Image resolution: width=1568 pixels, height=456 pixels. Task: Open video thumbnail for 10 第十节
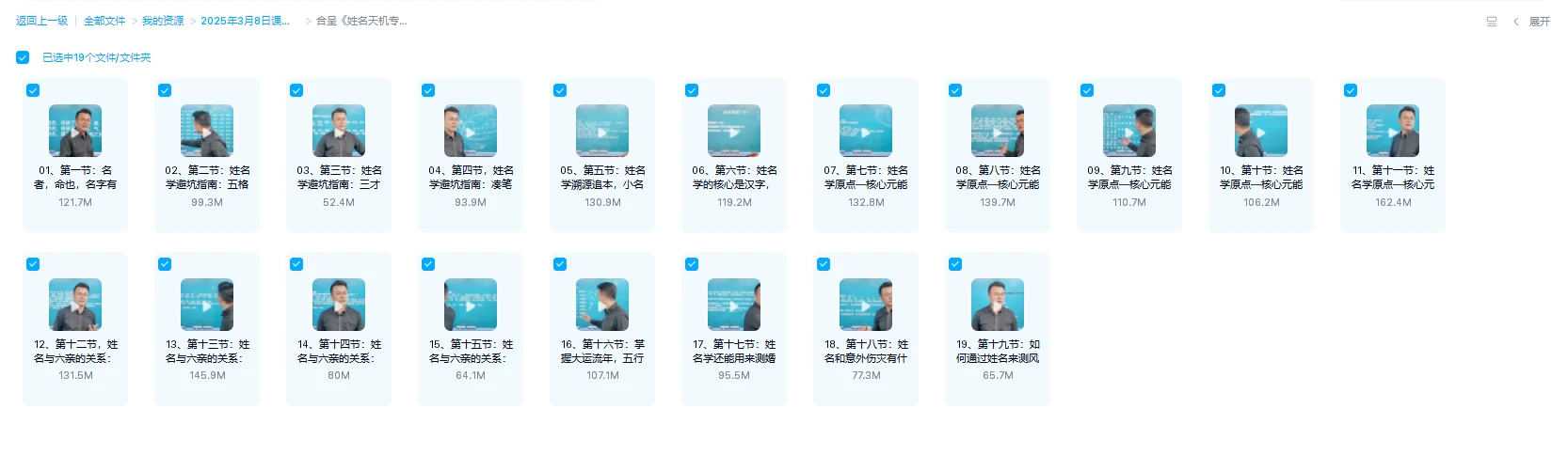click(x=1261, y=131)
